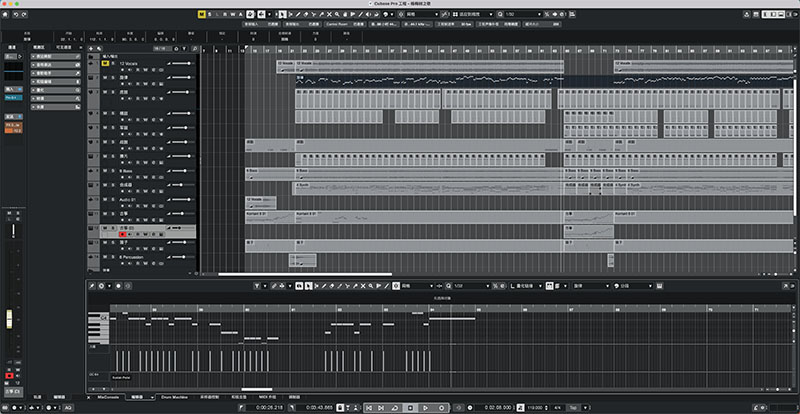Select the Glue tool in main toolbar

[321, 14]
